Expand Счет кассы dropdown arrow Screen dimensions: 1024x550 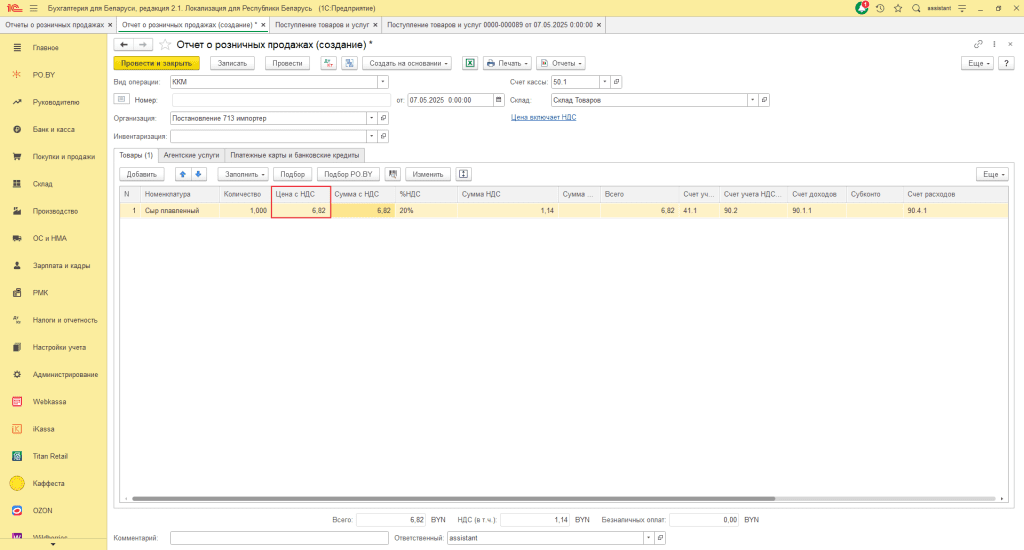(605, 82)
